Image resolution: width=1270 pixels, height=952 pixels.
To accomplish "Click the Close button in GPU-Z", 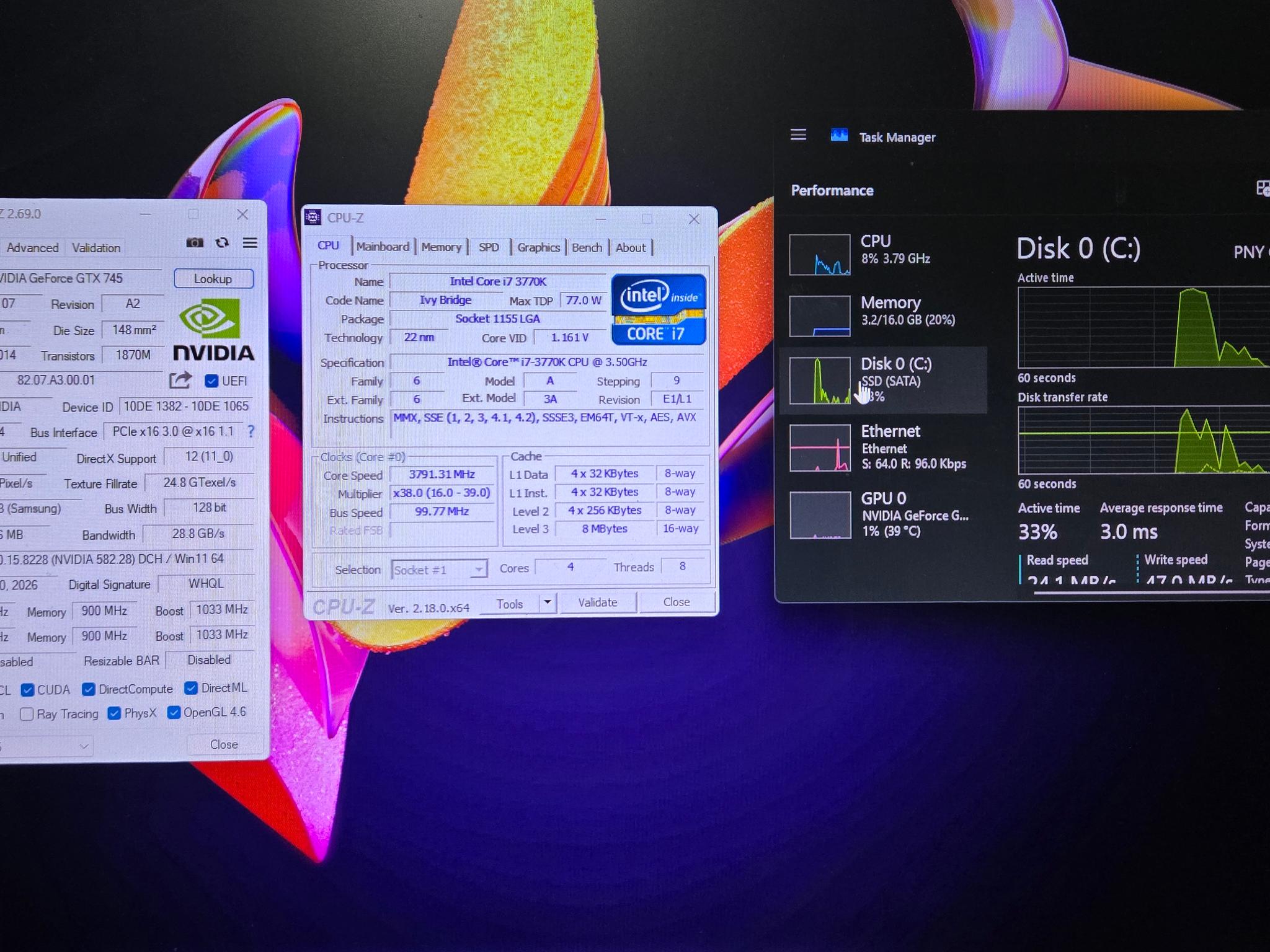I will [224, 744].
